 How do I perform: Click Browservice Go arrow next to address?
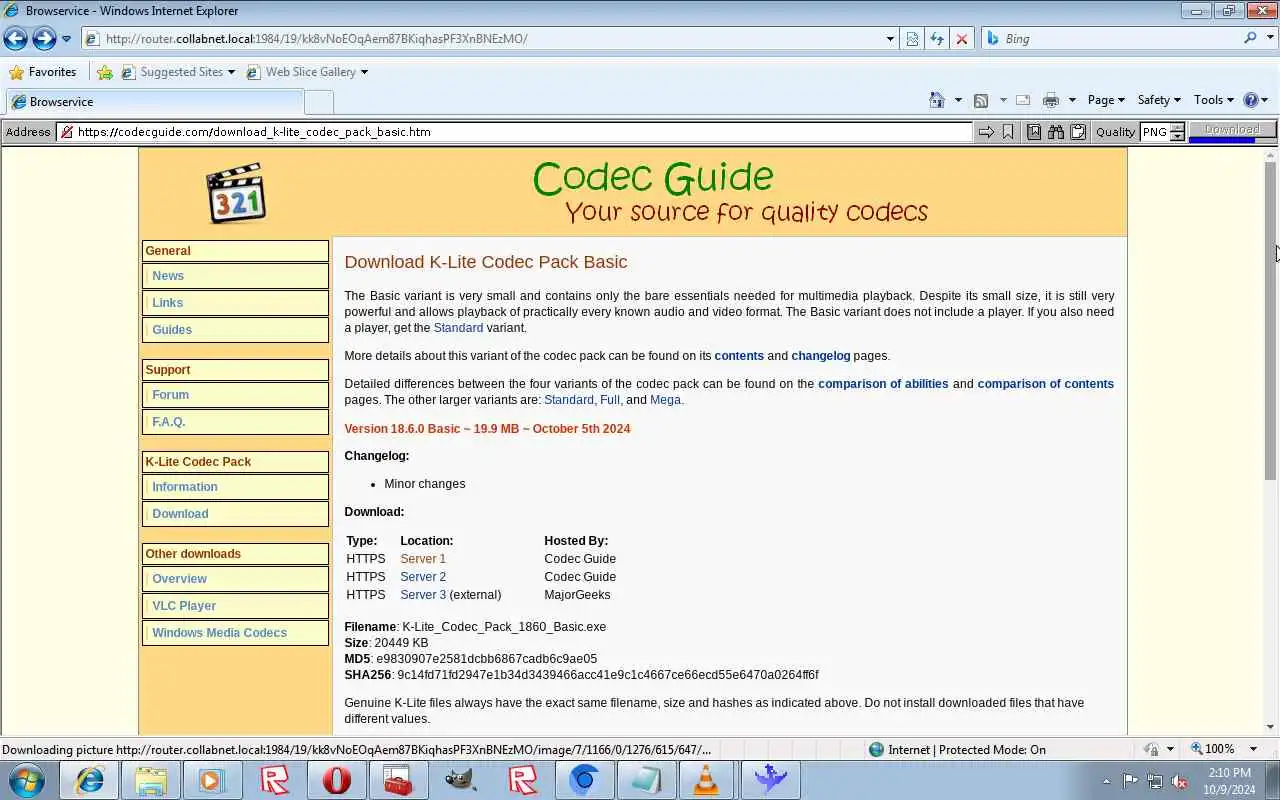point(986,132)
